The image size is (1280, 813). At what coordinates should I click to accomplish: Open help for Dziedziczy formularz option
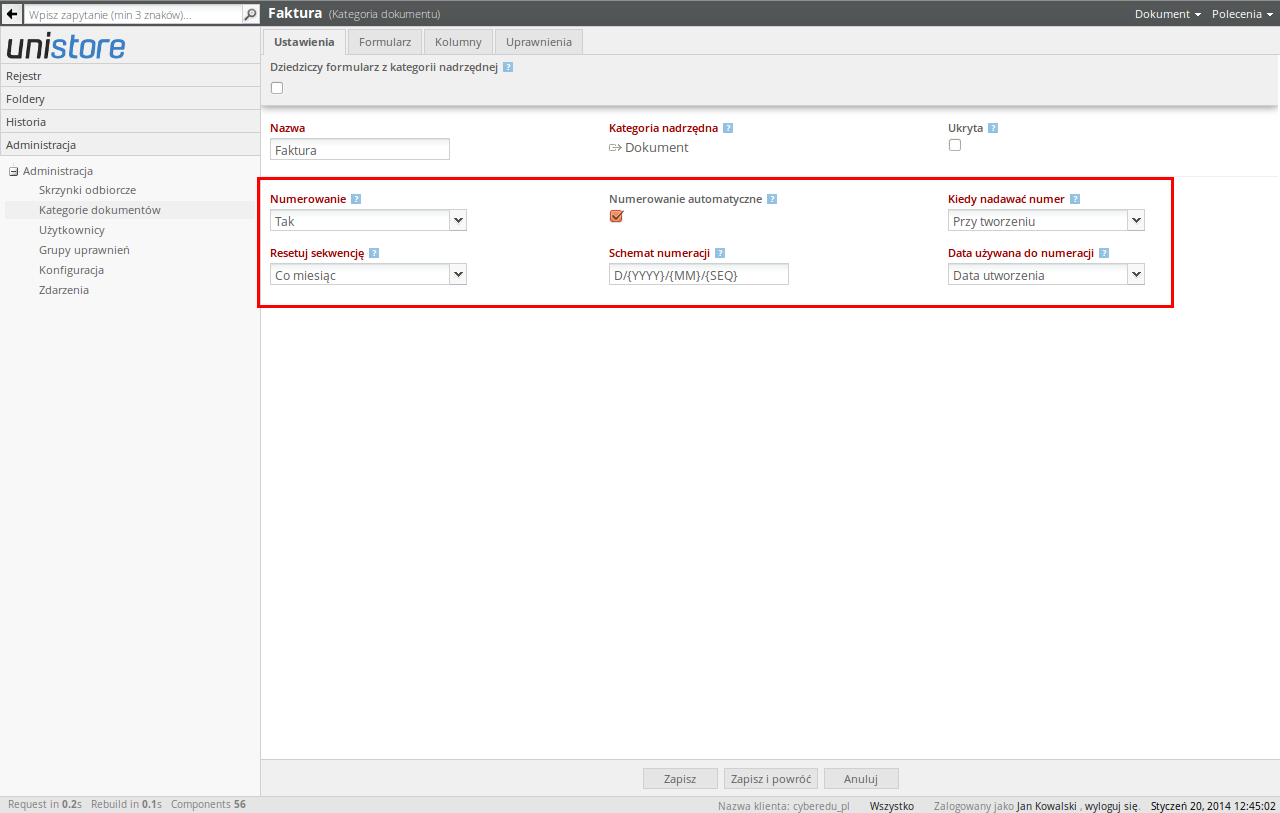point(508,67)
